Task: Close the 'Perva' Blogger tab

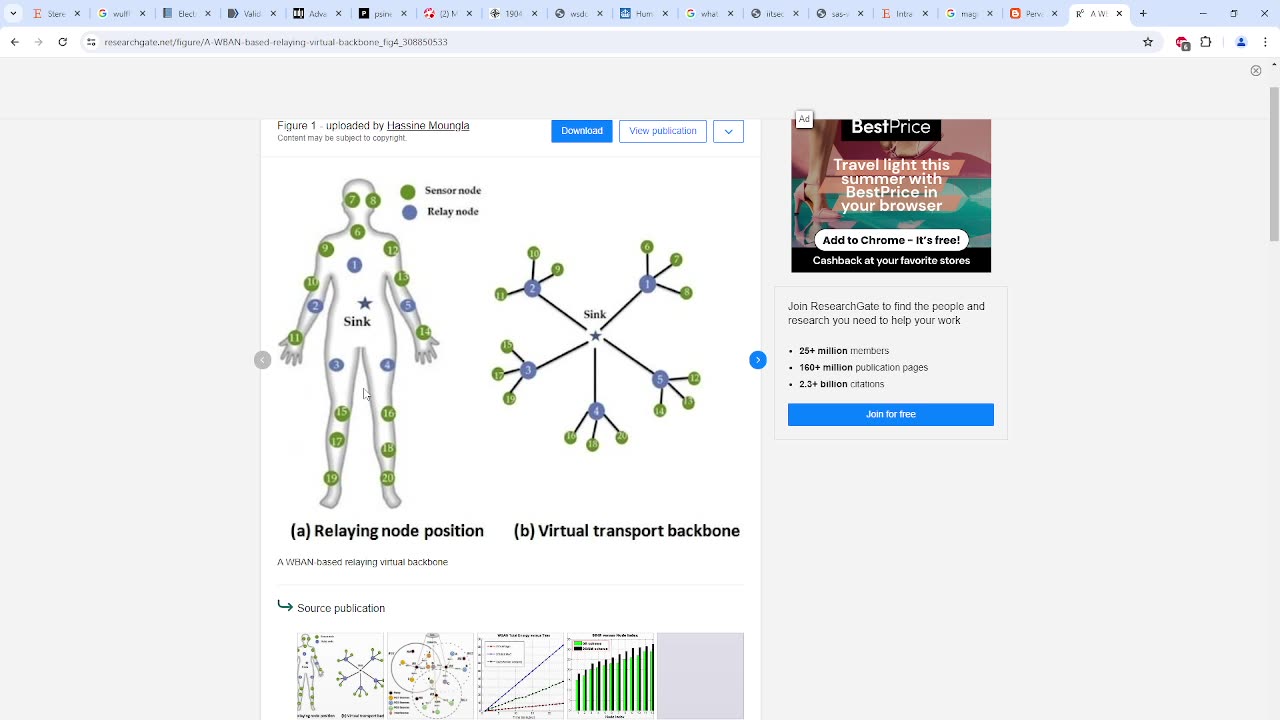Action: 1053,14
